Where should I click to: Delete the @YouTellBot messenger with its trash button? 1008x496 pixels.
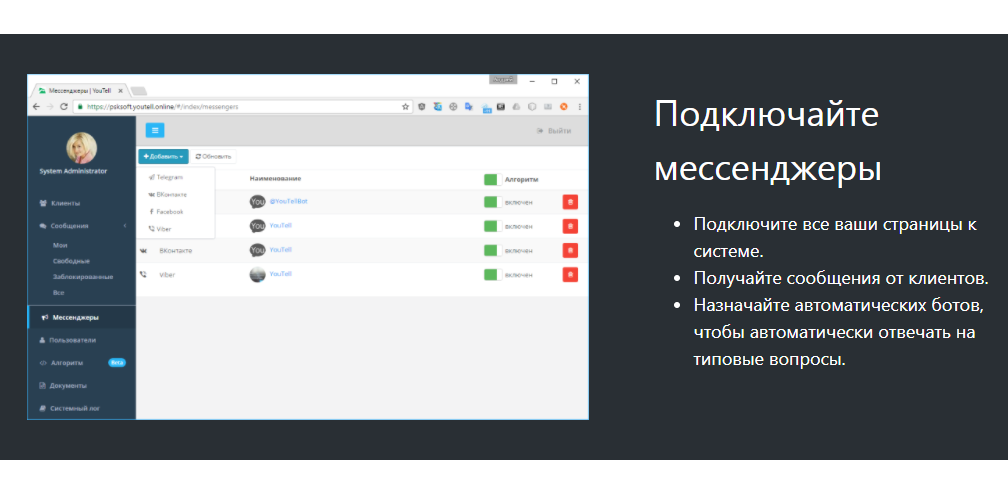tap(570, 202)
